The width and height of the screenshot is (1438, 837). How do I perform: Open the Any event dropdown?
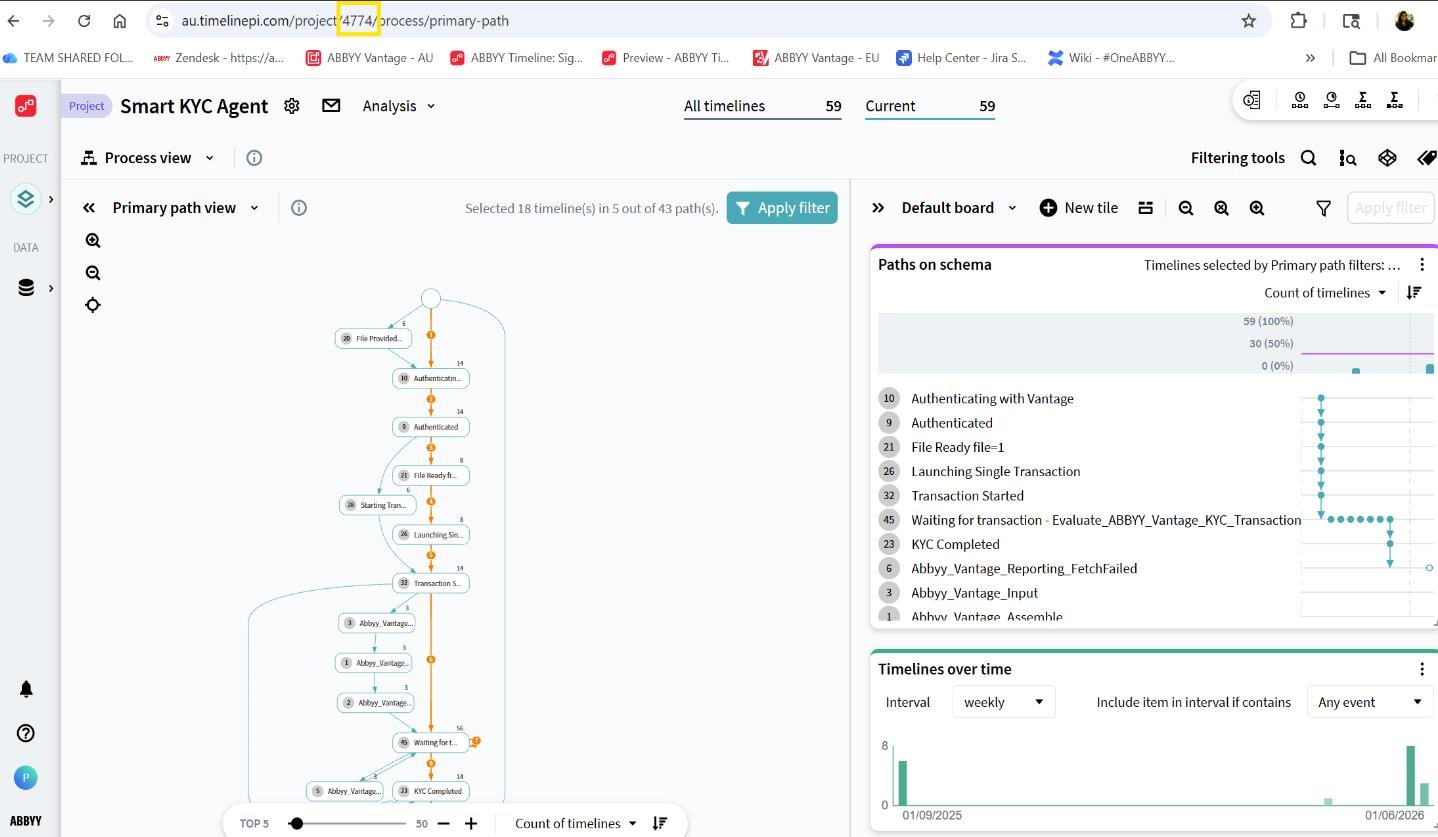pyautogui.click(x=1370, y=702)
